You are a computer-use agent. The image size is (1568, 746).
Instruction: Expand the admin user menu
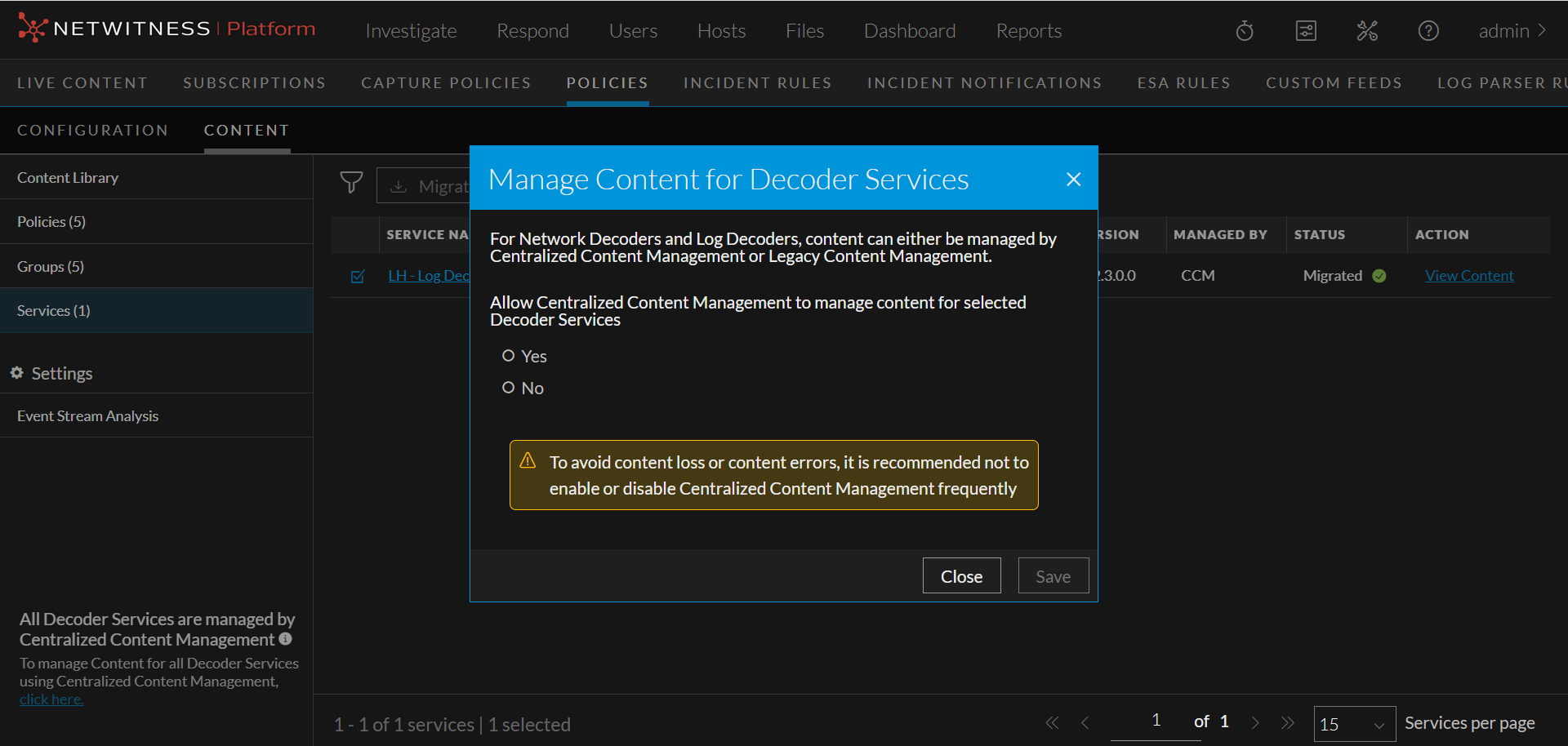pyautogui.click(x=1512, y=31)
